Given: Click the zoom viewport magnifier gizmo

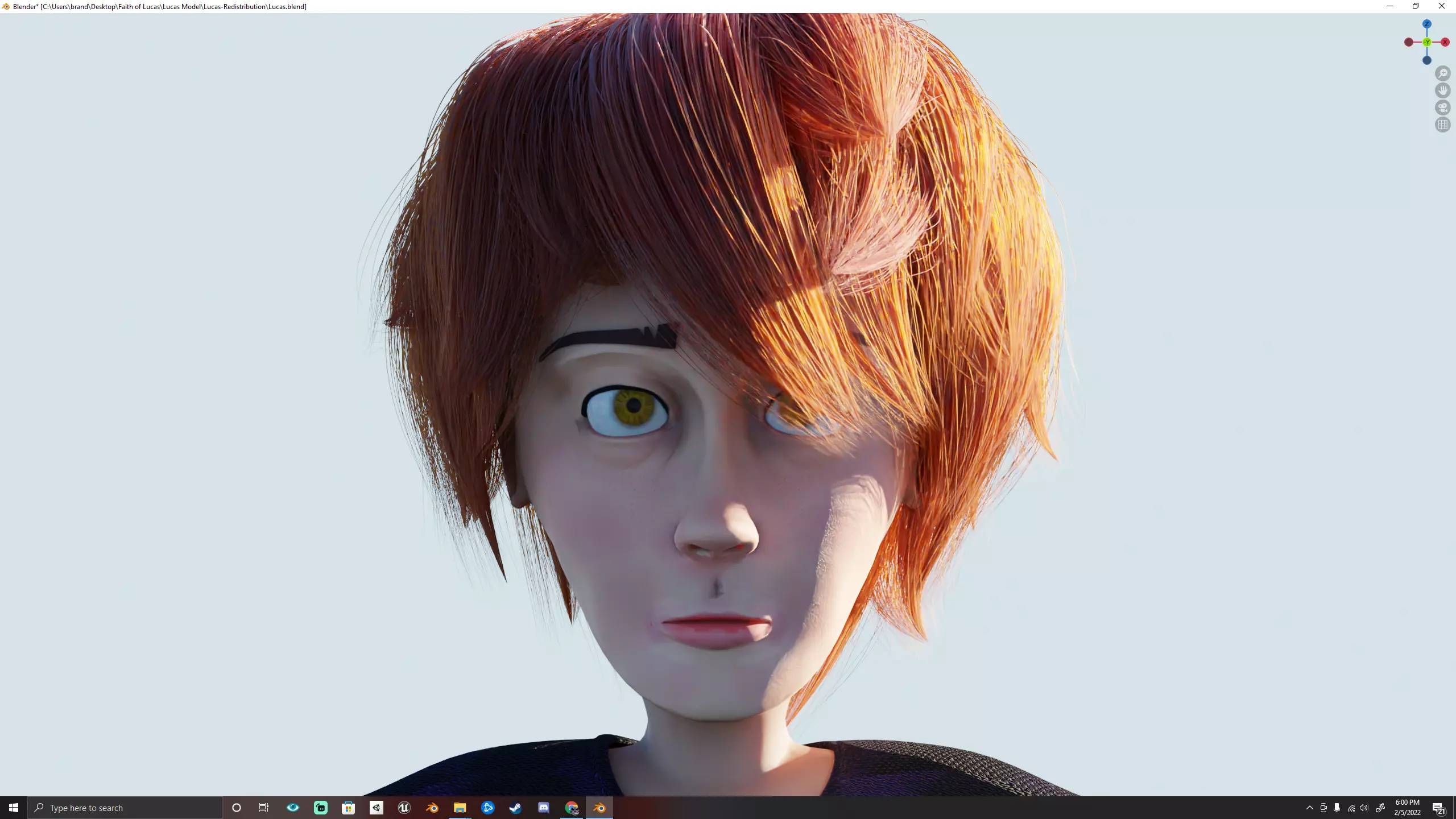Looking at the screenshot, I should 1442,73.
